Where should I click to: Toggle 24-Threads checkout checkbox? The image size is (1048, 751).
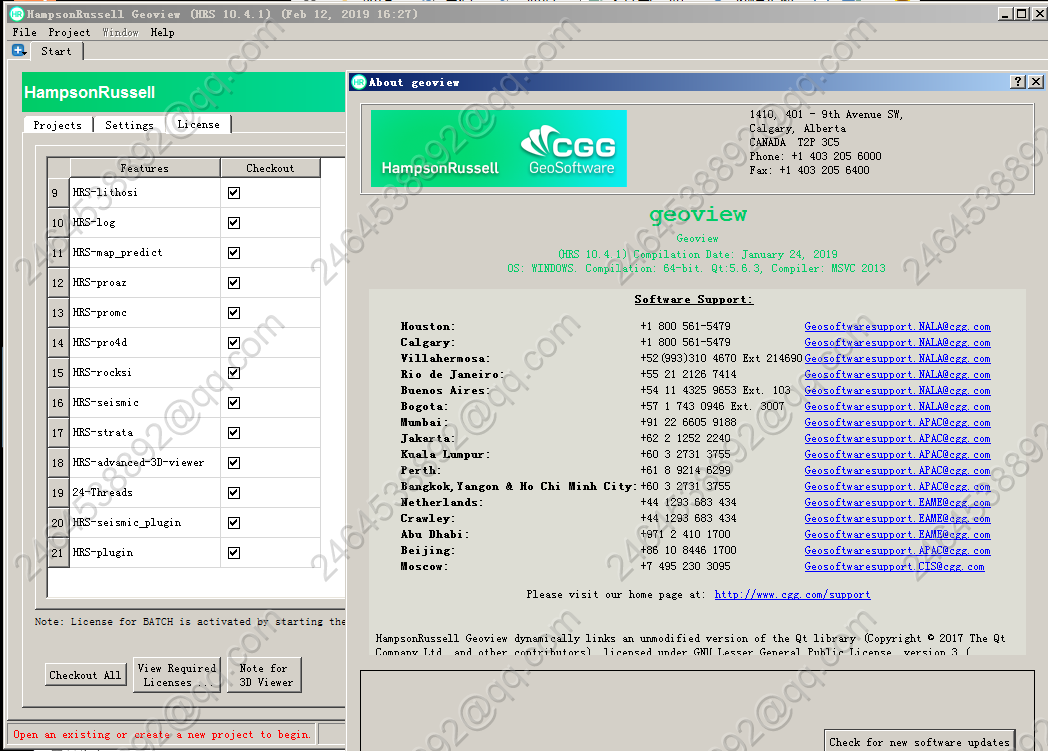[x=234, y=492]
